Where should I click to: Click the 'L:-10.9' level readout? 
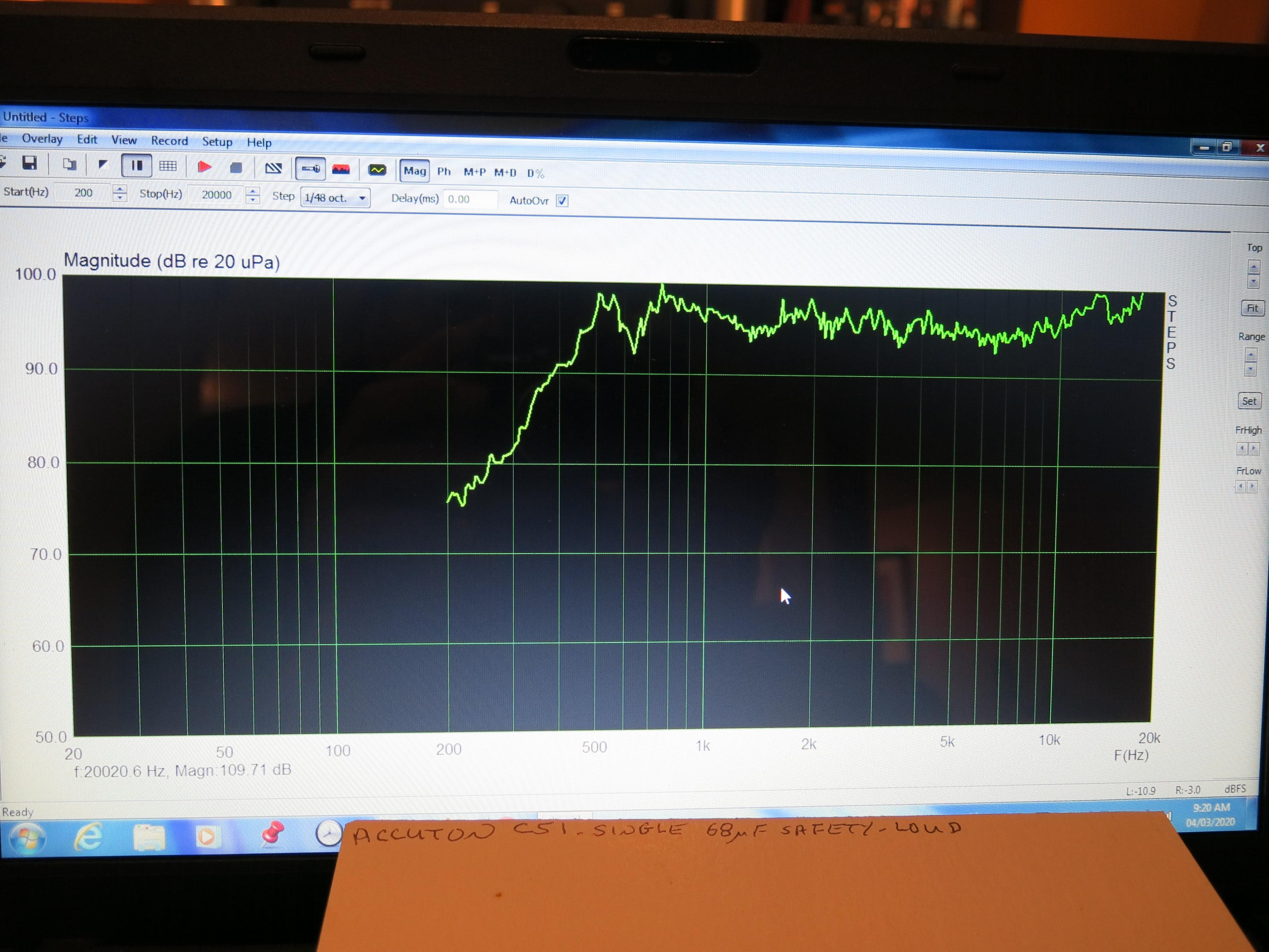[x=1141, y=791]
